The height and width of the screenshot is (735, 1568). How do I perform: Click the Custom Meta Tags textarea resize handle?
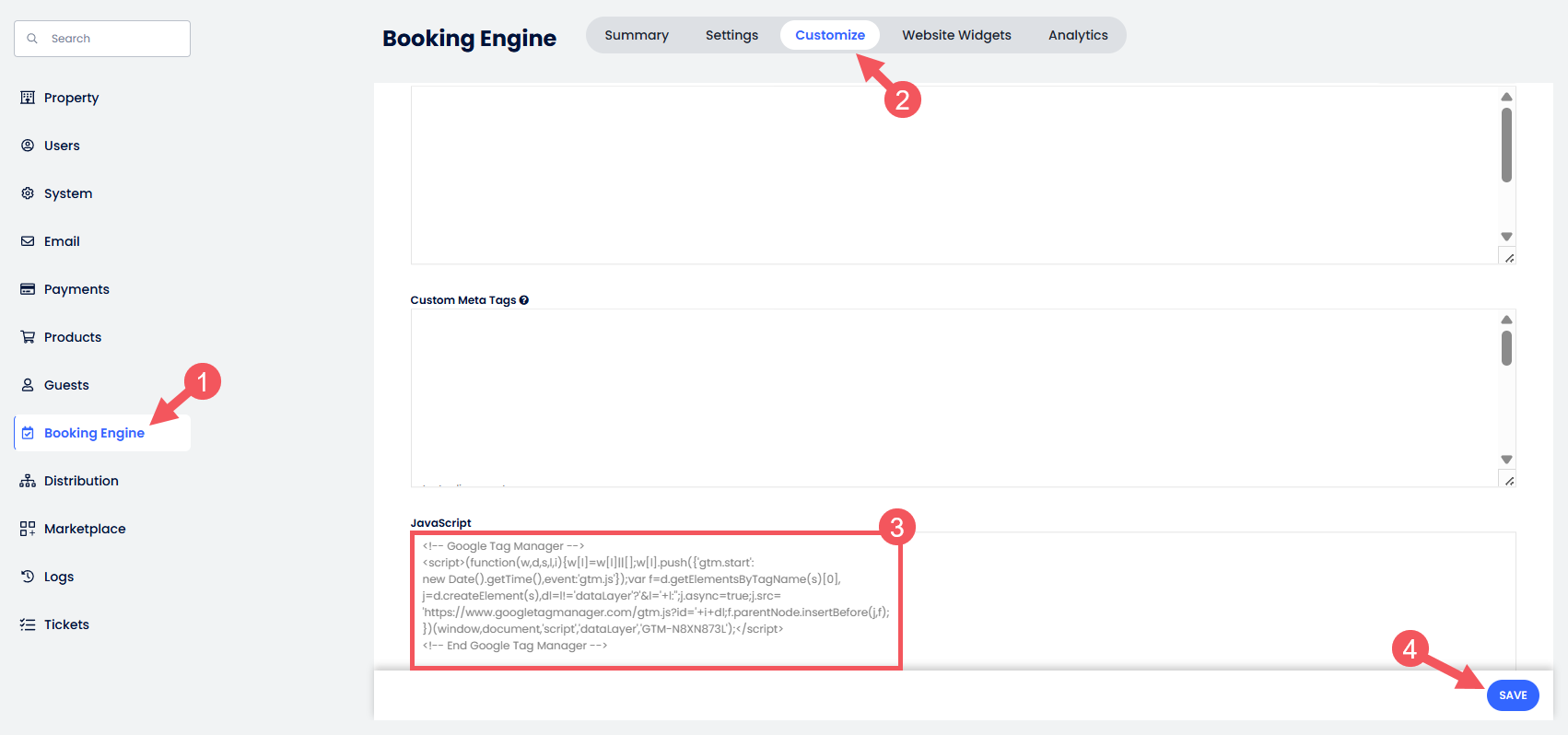point(1508,480)
